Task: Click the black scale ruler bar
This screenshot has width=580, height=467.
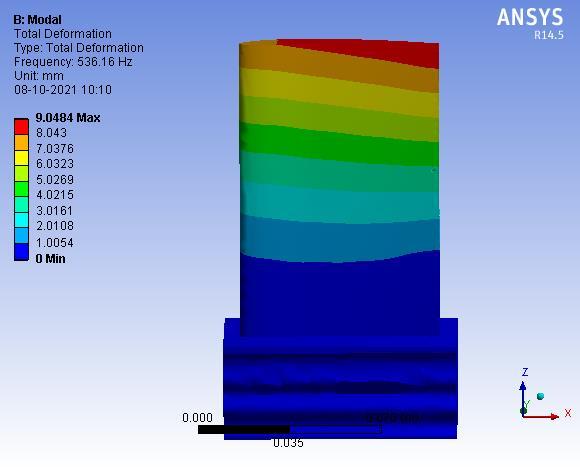Action: (244, 429)
